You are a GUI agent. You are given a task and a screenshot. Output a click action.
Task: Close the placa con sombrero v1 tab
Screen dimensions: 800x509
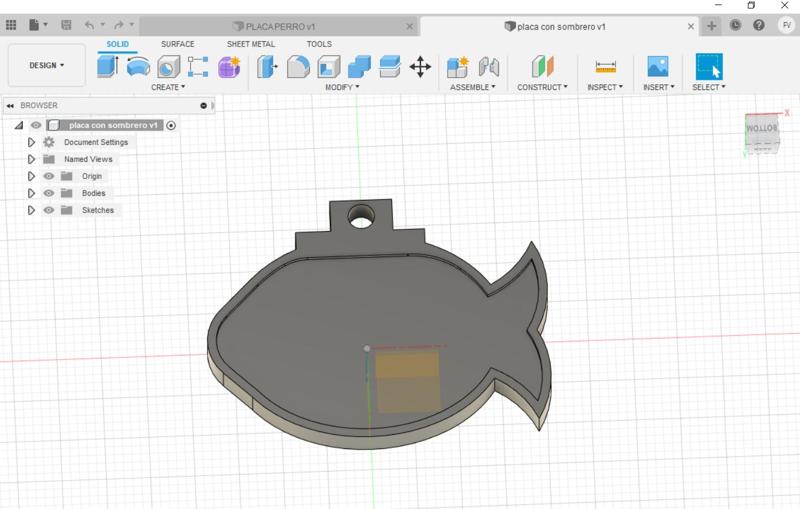click(691, 27)
